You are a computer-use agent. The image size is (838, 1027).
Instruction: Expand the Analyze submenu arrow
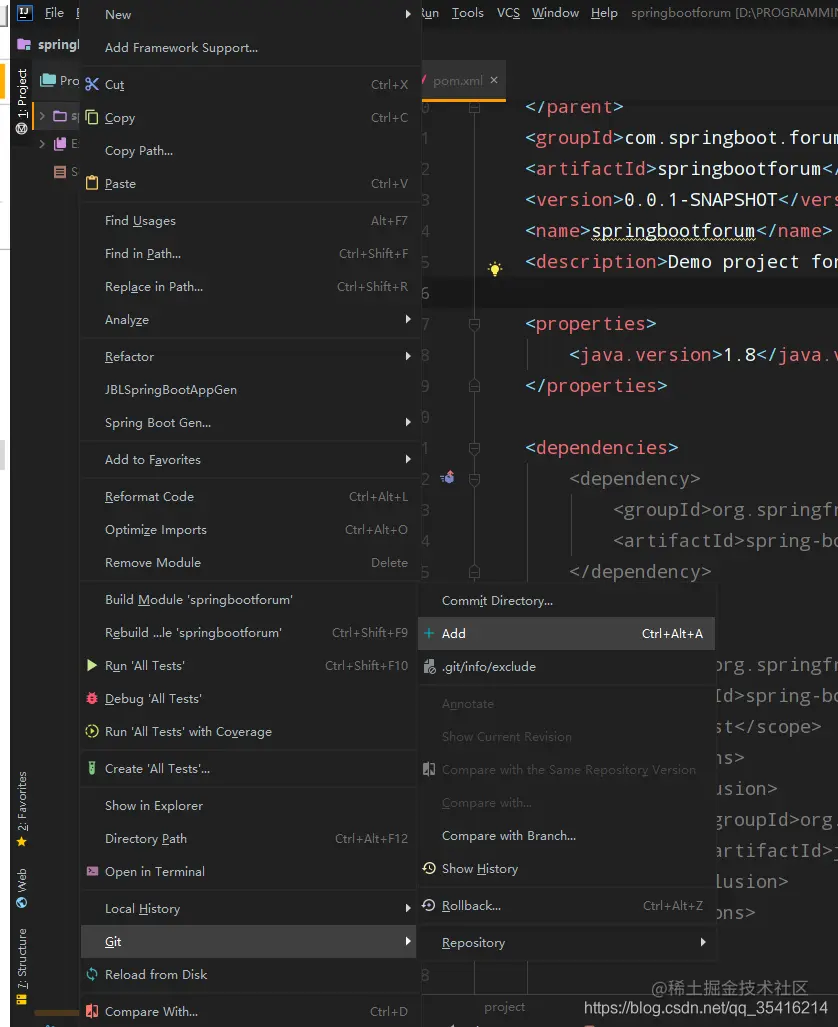coord(408,319)
